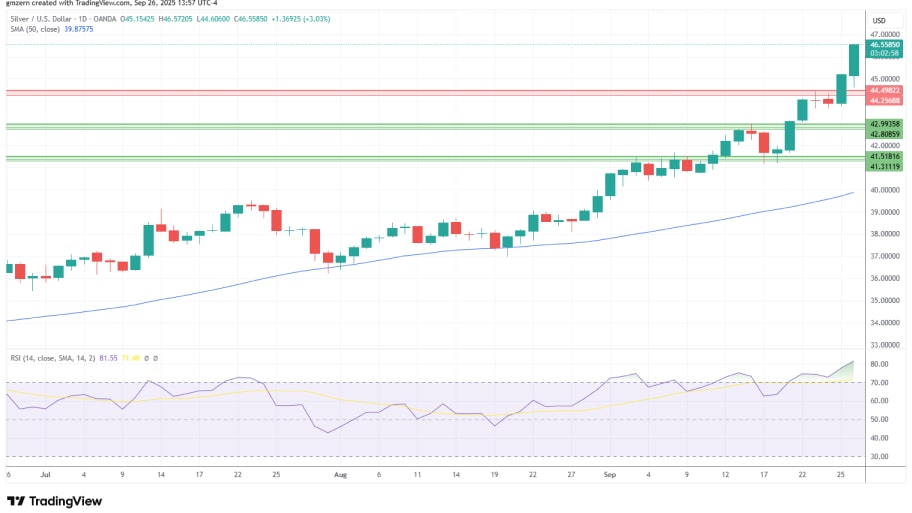Click the current price label 46.55850
This screenshot has width=912, height=513.
885,45
